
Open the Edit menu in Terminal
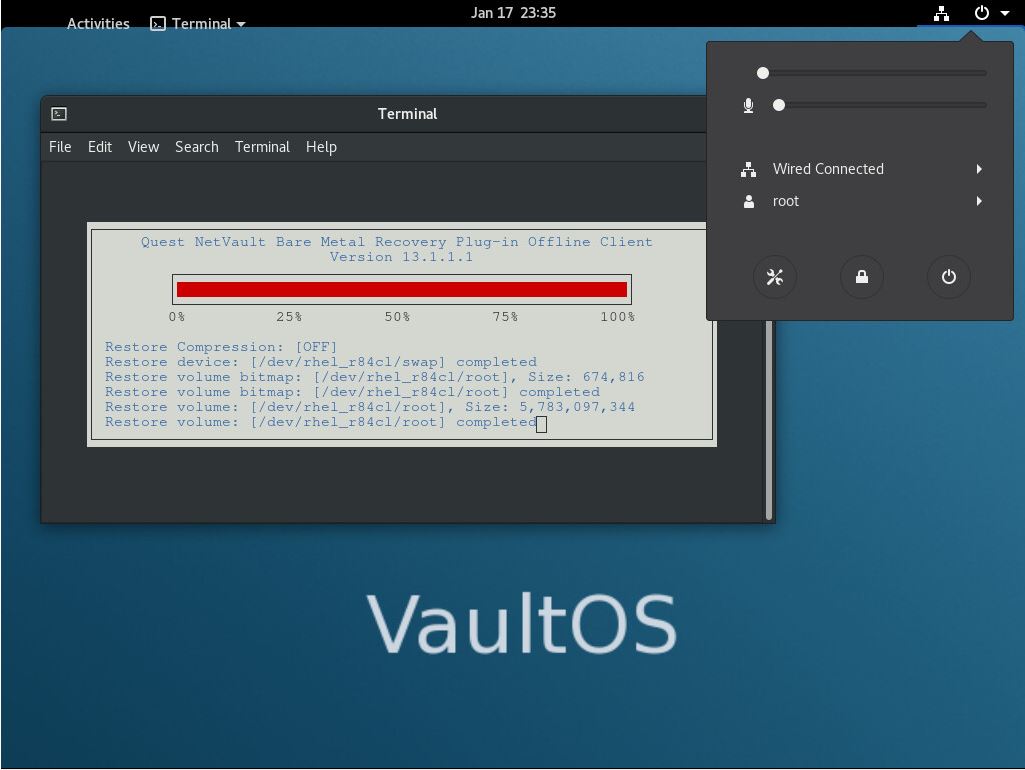pyautogui.click(x=100, y=147)
